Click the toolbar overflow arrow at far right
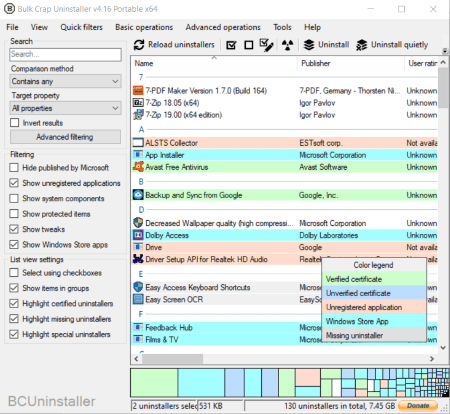 pyautogui.click(x=445, y=51)
